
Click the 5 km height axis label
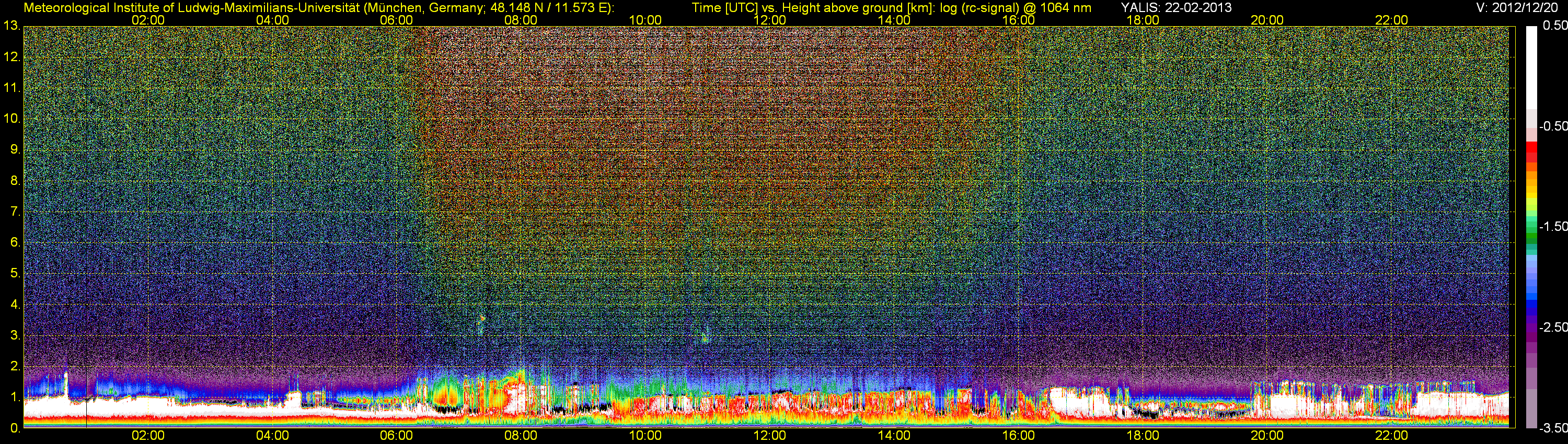(15, 274)
